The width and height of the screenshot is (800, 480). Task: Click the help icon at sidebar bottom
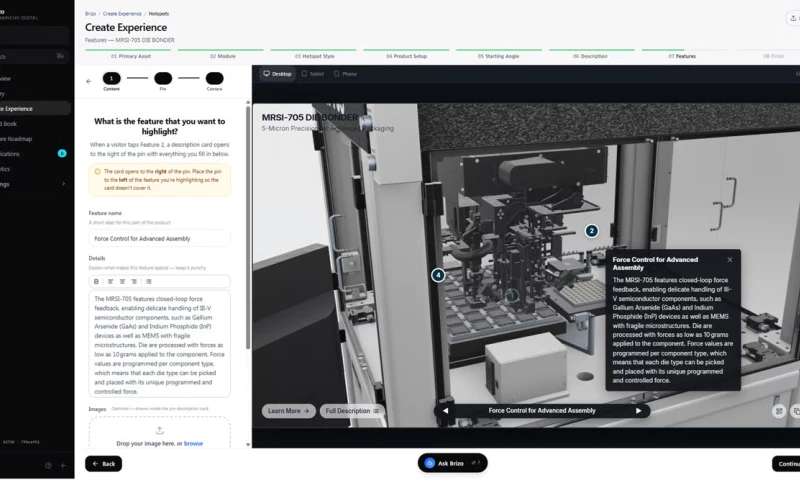(48, 466)
